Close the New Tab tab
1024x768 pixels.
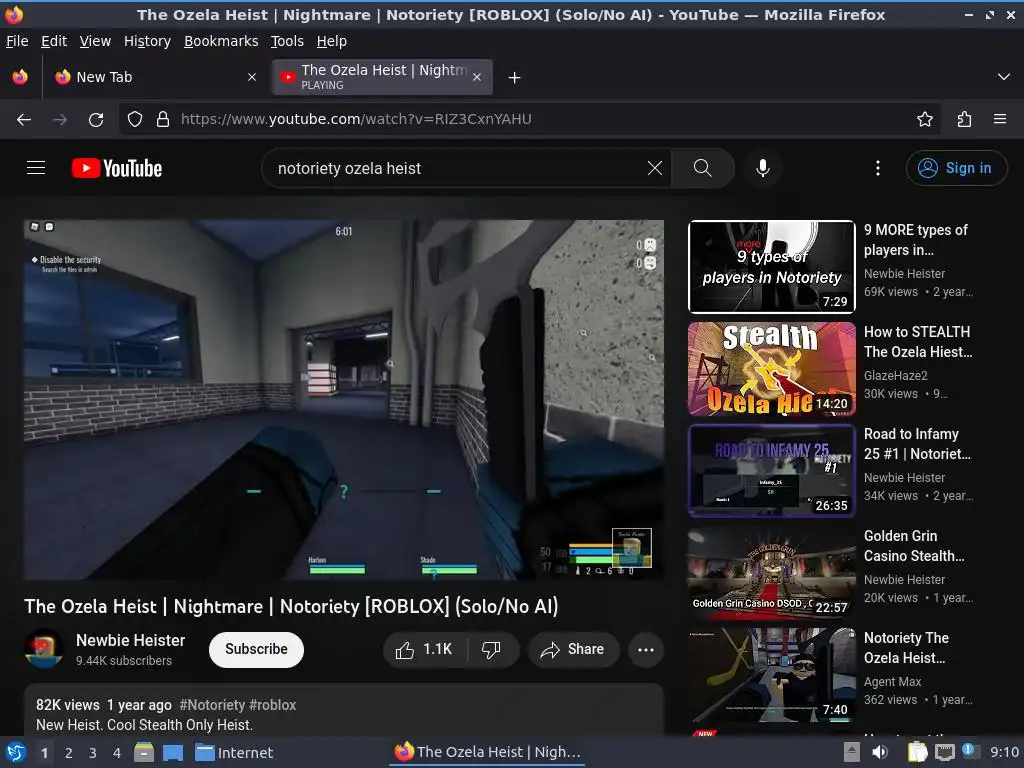point(251,77)
